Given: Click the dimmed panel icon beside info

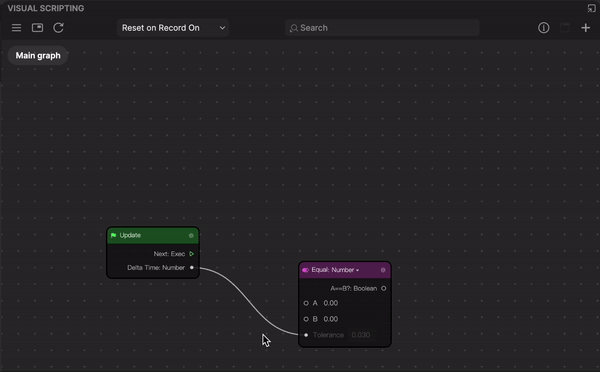Looking at the screenshot, I should [x=565, y=28].
